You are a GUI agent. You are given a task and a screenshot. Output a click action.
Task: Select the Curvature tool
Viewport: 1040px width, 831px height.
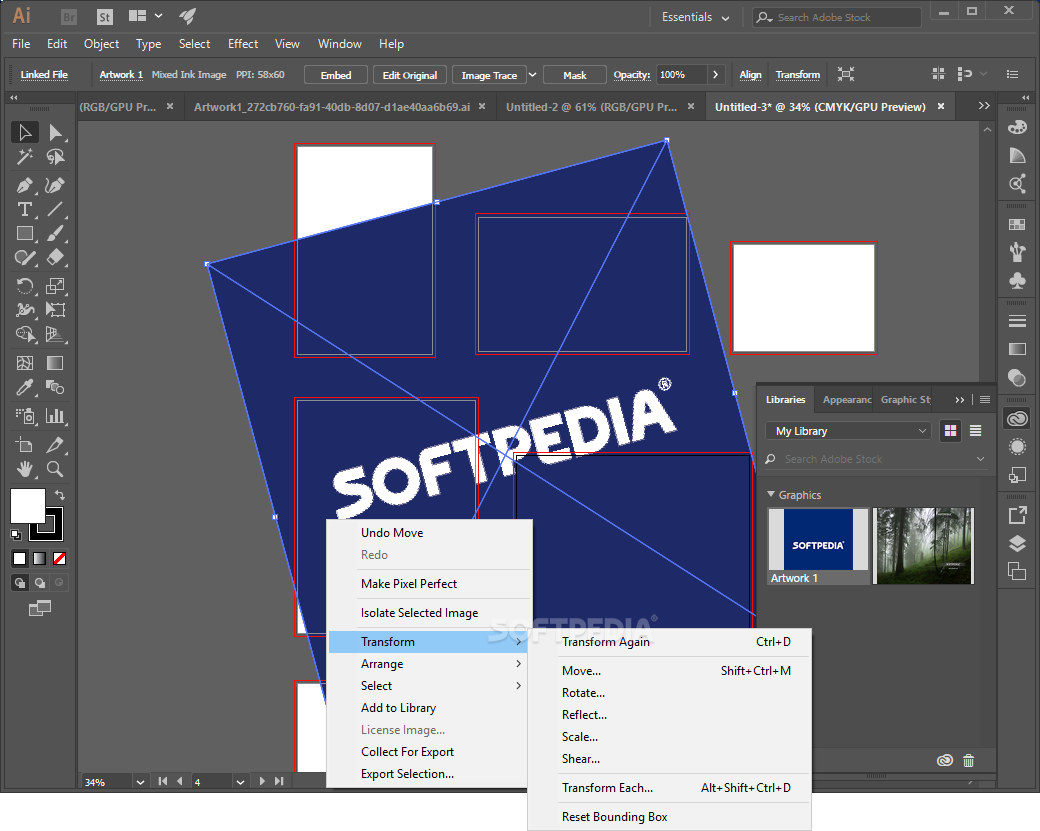point(55,185)
